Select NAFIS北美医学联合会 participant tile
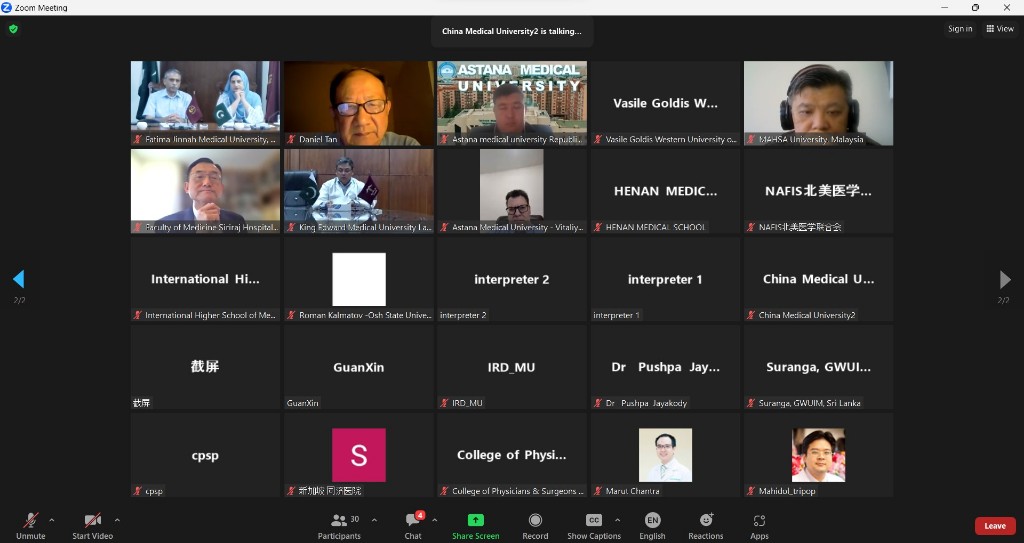 [818, 191]
